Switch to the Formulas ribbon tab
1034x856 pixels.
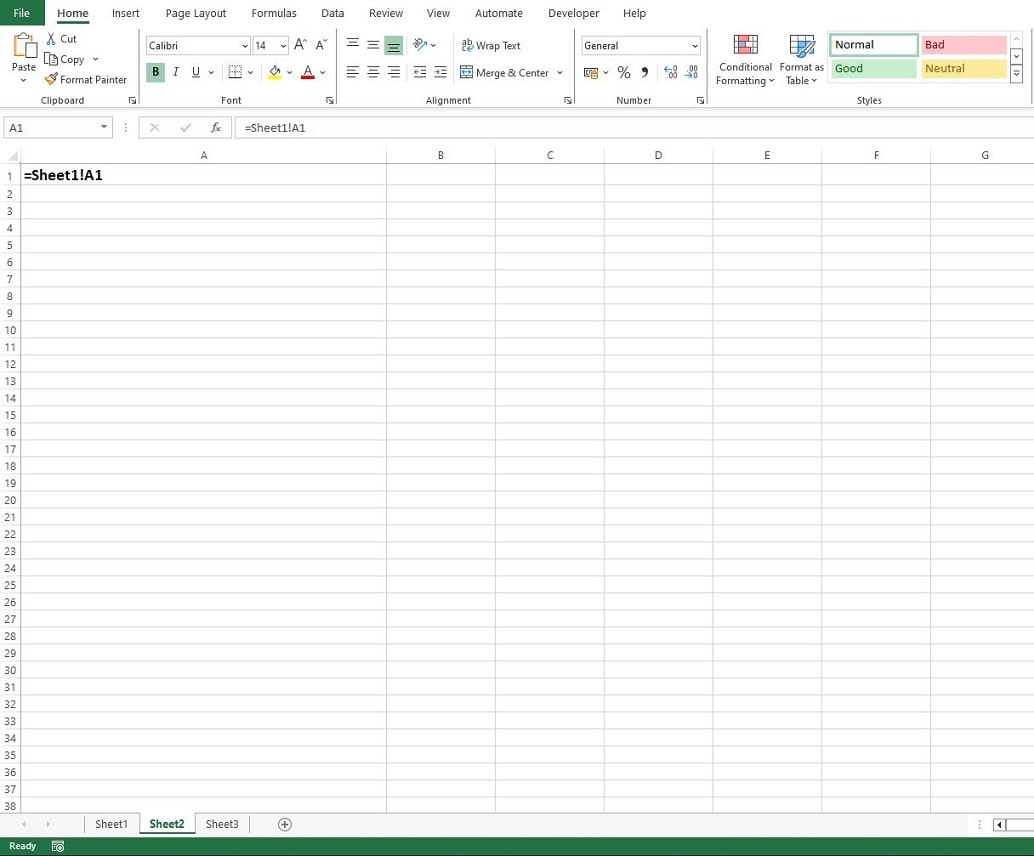273,13
